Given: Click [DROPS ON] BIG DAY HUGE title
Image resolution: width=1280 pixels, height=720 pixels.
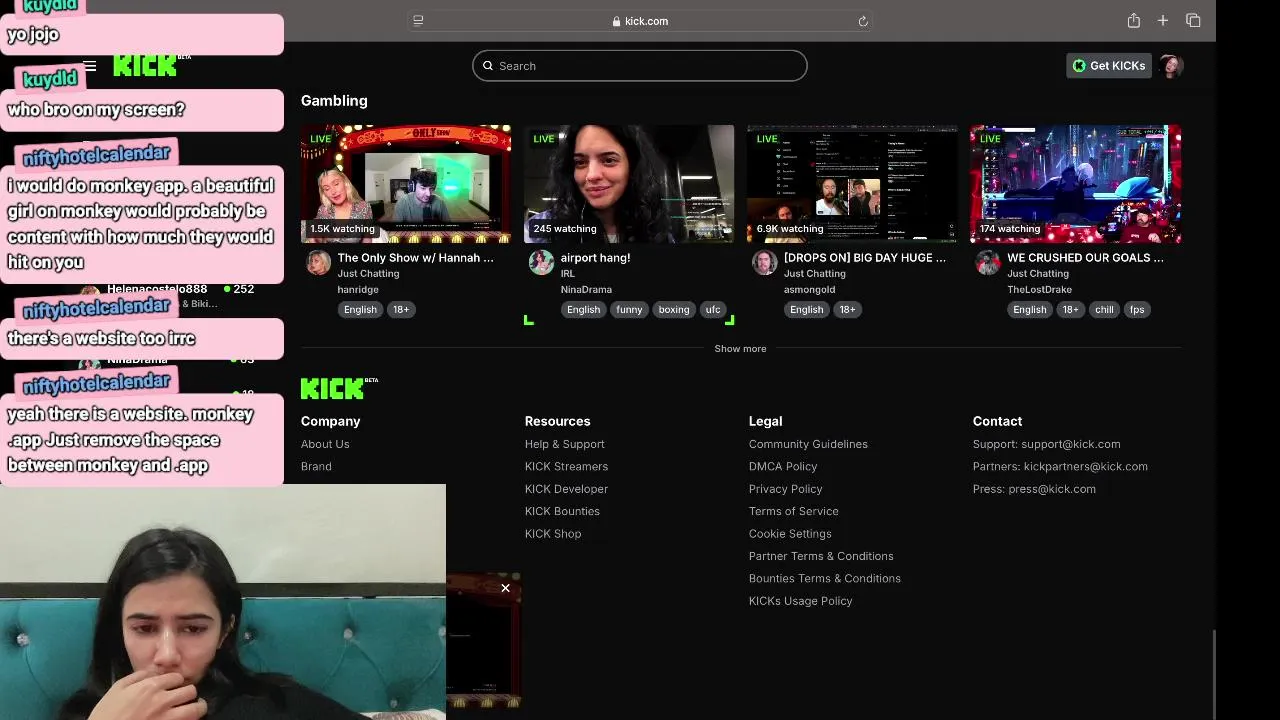Looking at the screenshot, I should click(x=865, y=258).
